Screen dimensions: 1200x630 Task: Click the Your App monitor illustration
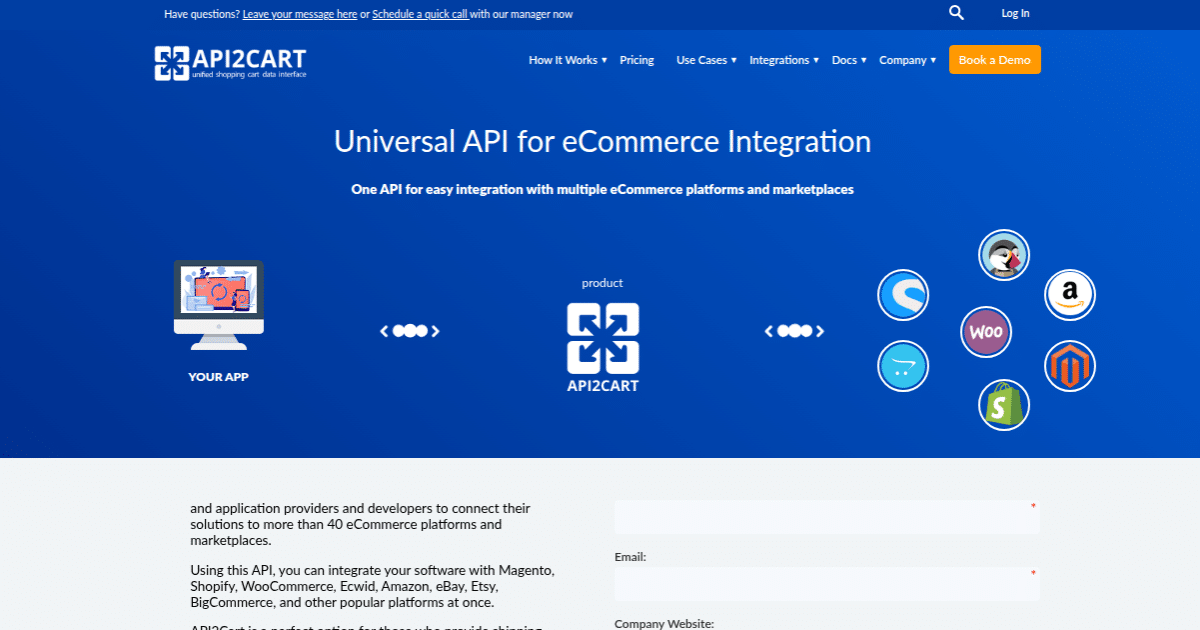(x=218, y=304)
